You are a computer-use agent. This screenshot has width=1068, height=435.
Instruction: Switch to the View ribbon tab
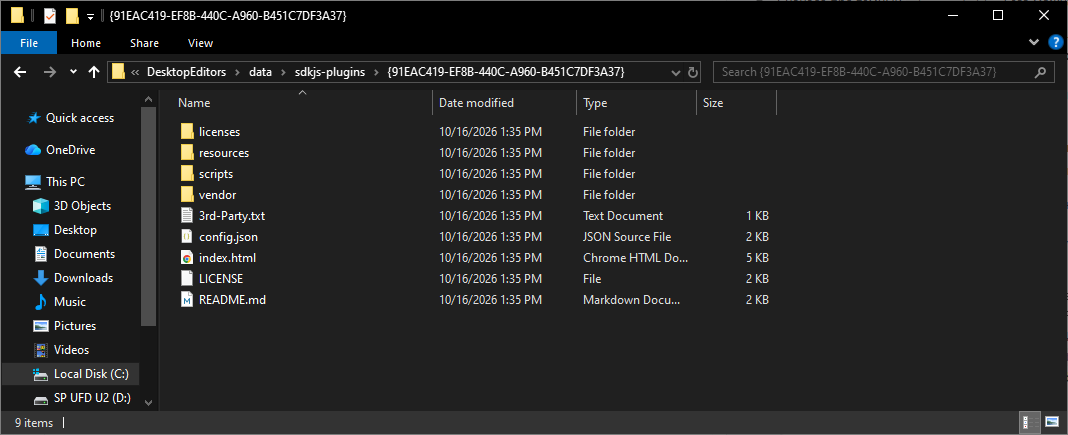200,43
